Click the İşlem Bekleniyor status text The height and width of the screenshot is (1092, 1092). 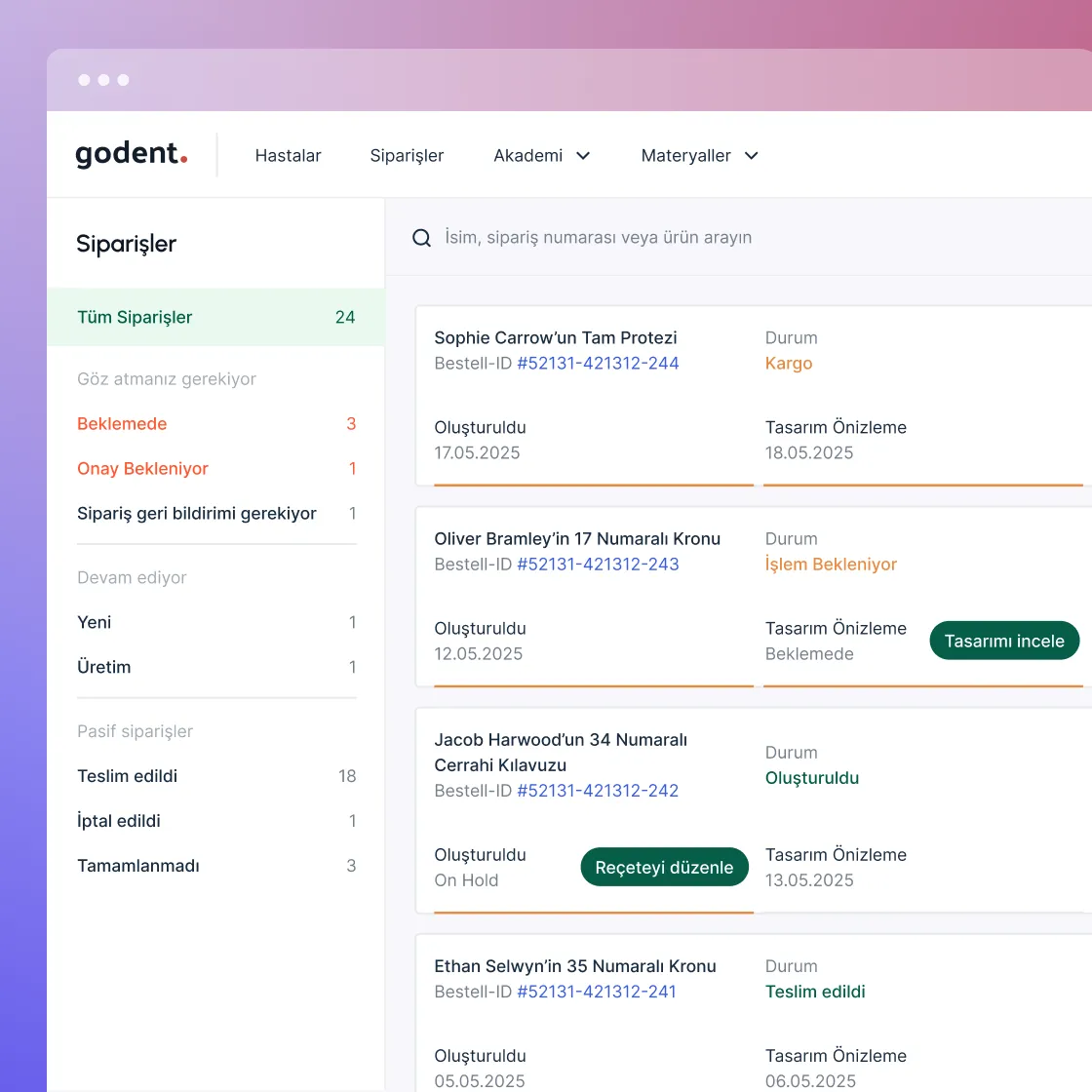tap(831, 565)
